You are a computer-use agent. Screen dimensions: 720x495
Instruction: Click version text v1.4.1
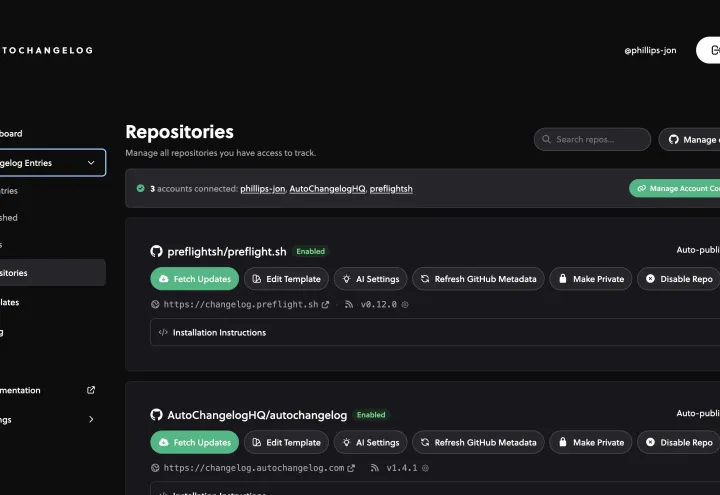(402, 468)
